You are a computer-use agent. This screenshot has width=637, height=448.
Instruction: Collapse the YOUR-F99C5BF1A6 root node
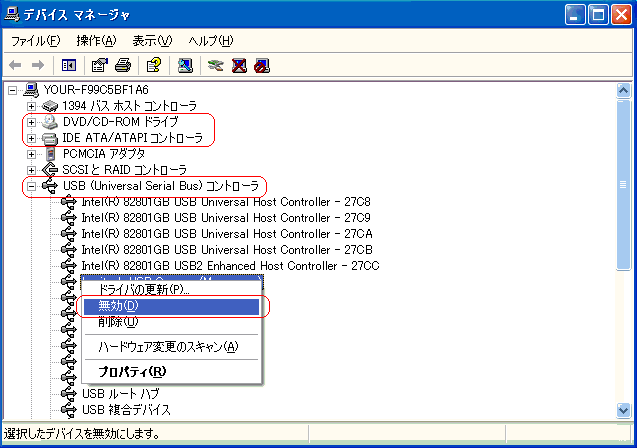click(13, 90)
